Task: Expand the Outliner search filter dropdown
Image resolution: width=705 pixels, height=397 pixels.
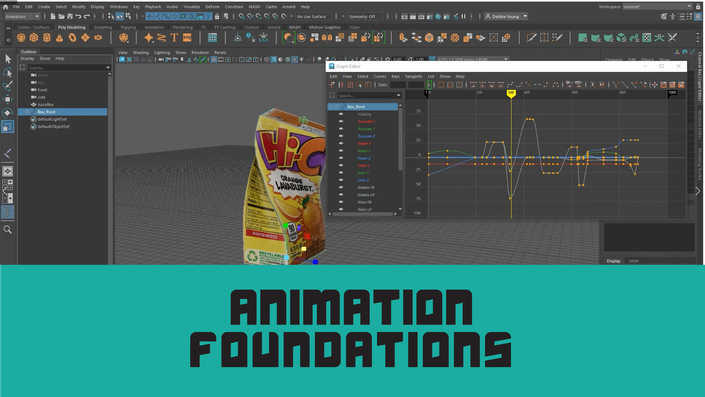Action: tap(108, 67)
